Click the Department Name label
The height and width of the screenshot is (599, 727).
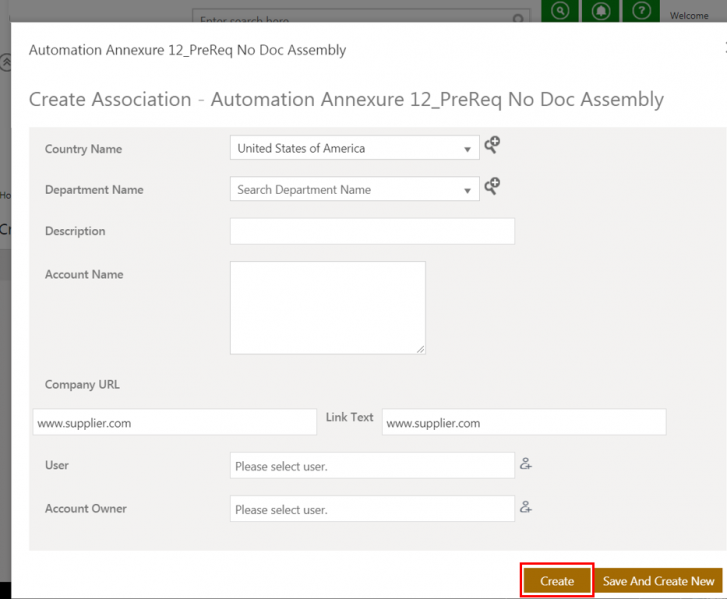tap(94, 190)
